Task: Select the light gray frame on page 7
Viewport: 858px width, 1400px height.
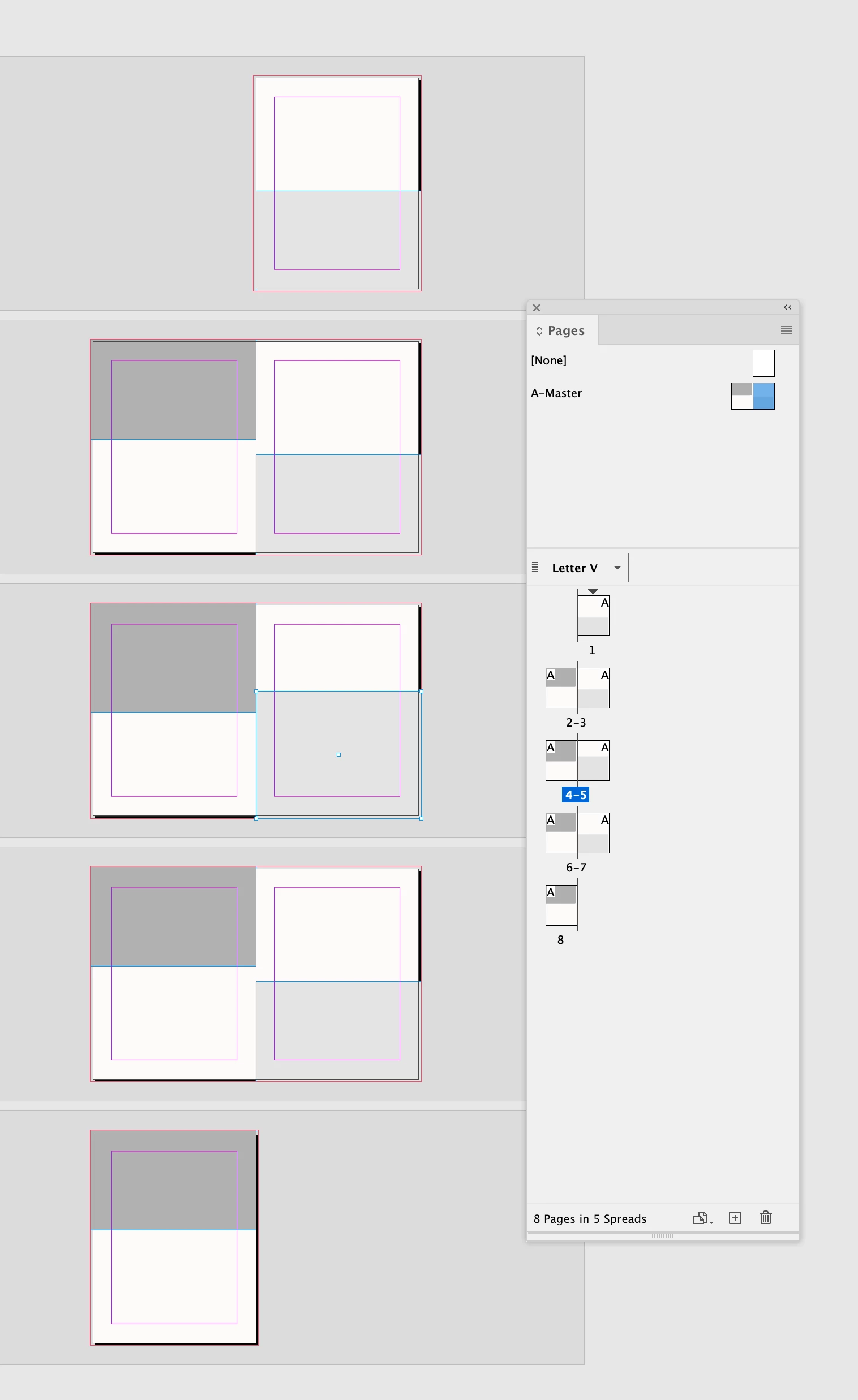Action: click(337, 1030)
